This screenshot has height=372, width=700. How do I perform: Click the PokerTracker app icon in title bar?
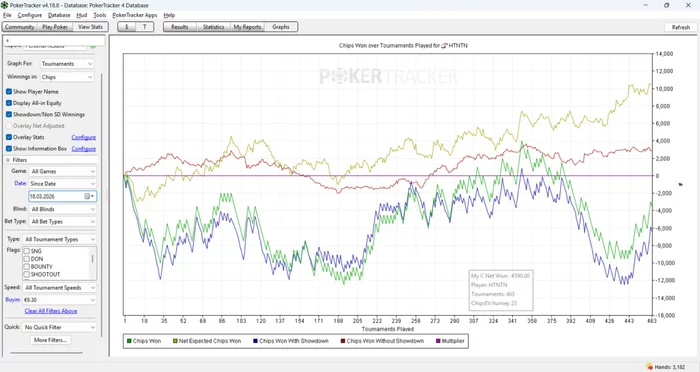(4, 5)
